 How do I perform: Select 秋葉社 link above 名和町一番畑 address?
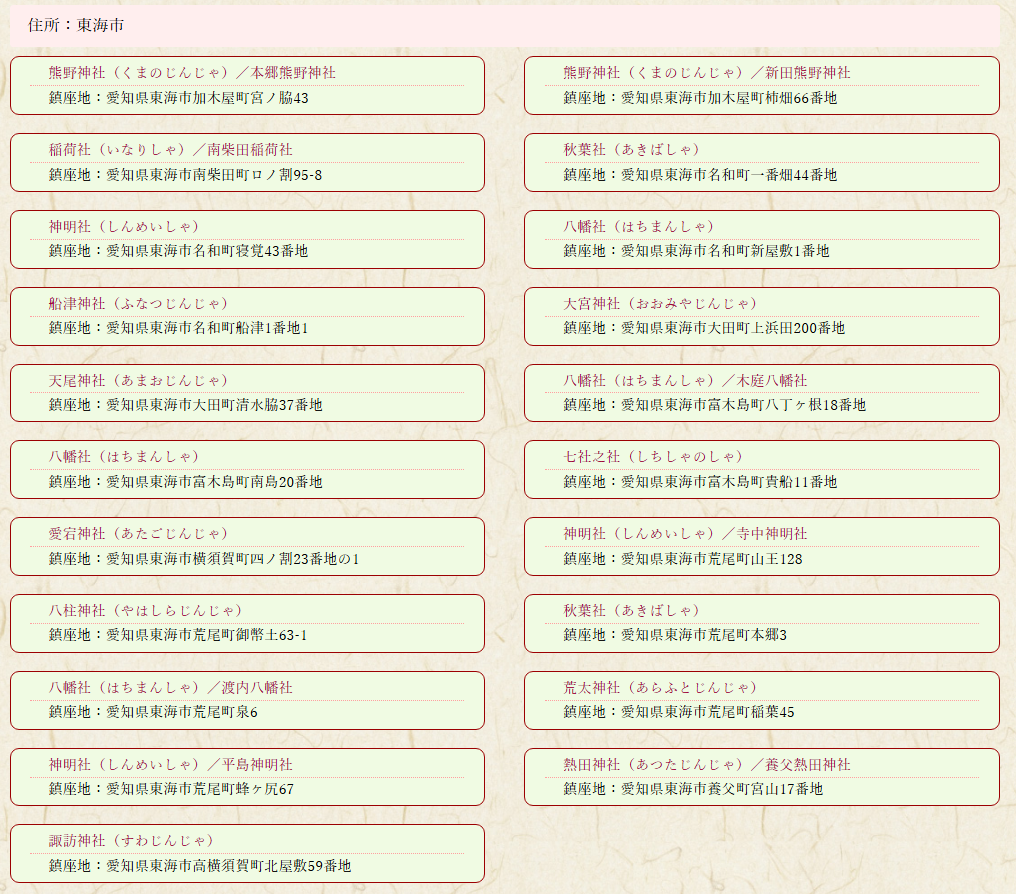pos(631,150)
